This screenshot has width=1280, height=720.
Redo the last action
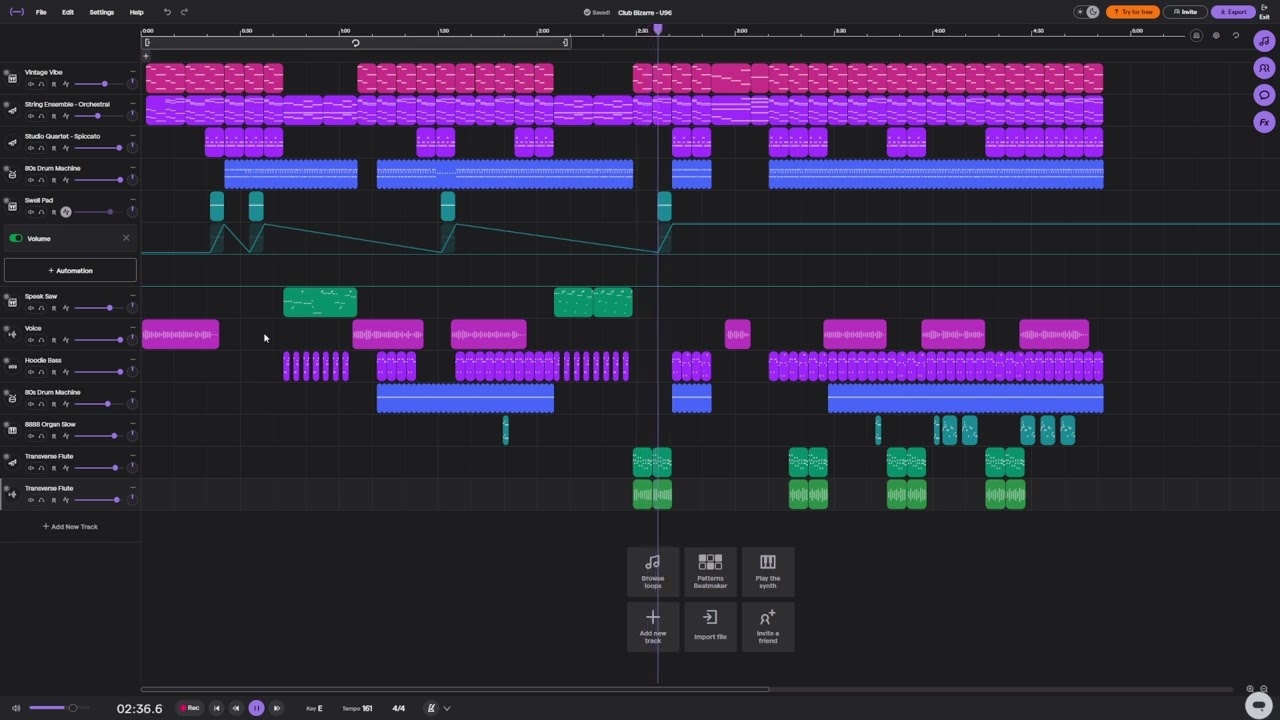(x=184, y=12)
